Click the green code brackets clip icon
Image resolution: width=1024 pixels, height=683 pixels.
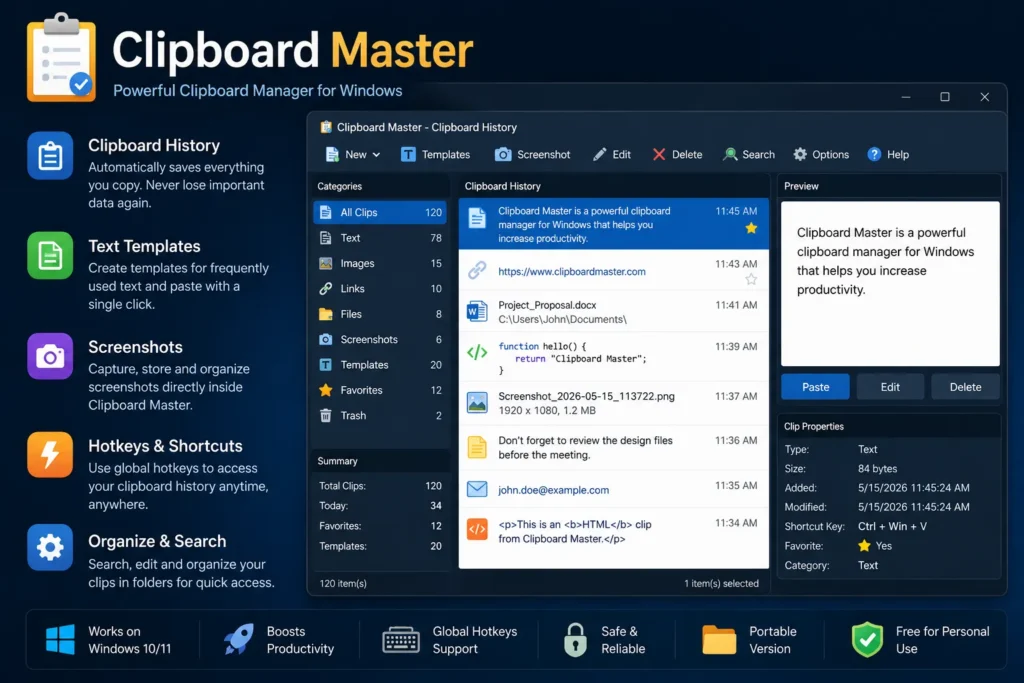[477, 353]
